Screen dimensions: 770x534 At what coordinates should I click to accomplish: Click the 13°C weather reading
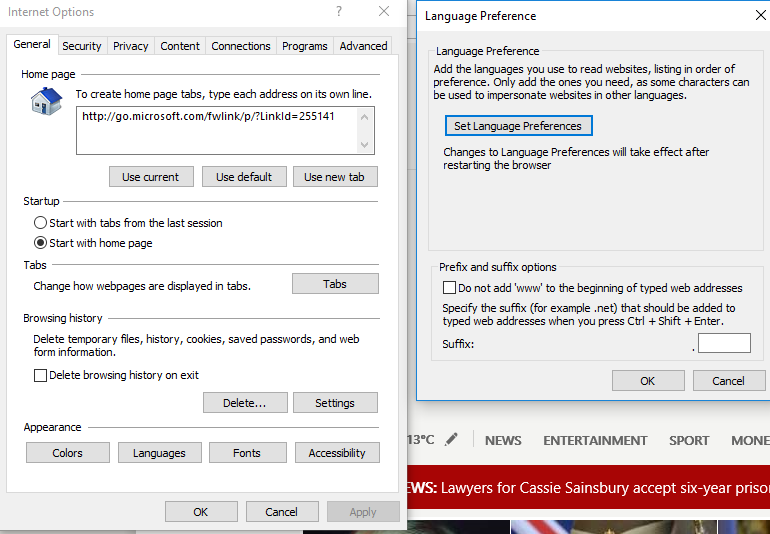click(421, 439)
